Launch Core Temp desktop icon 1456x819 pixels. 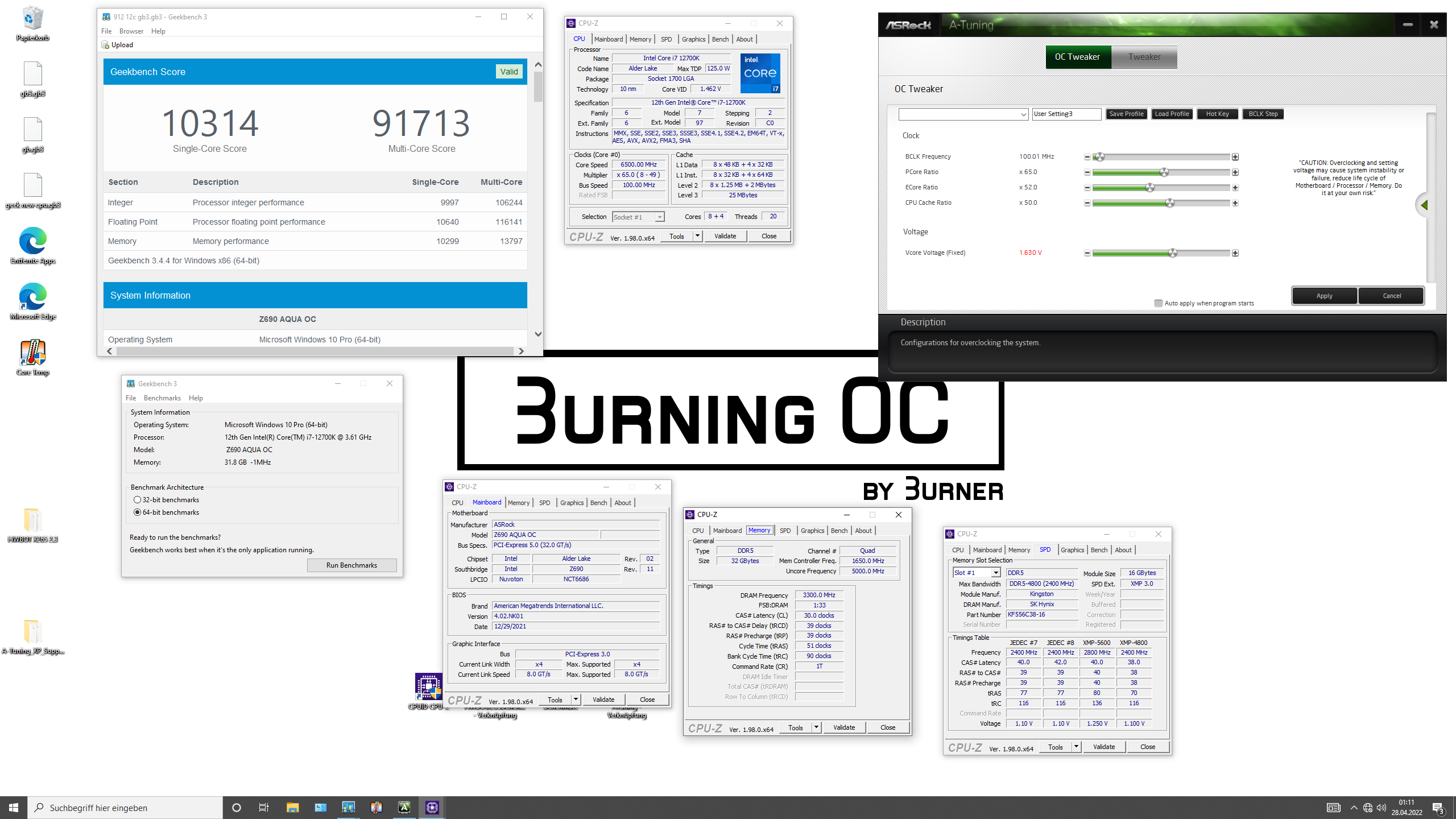click(x=32, y=357)
